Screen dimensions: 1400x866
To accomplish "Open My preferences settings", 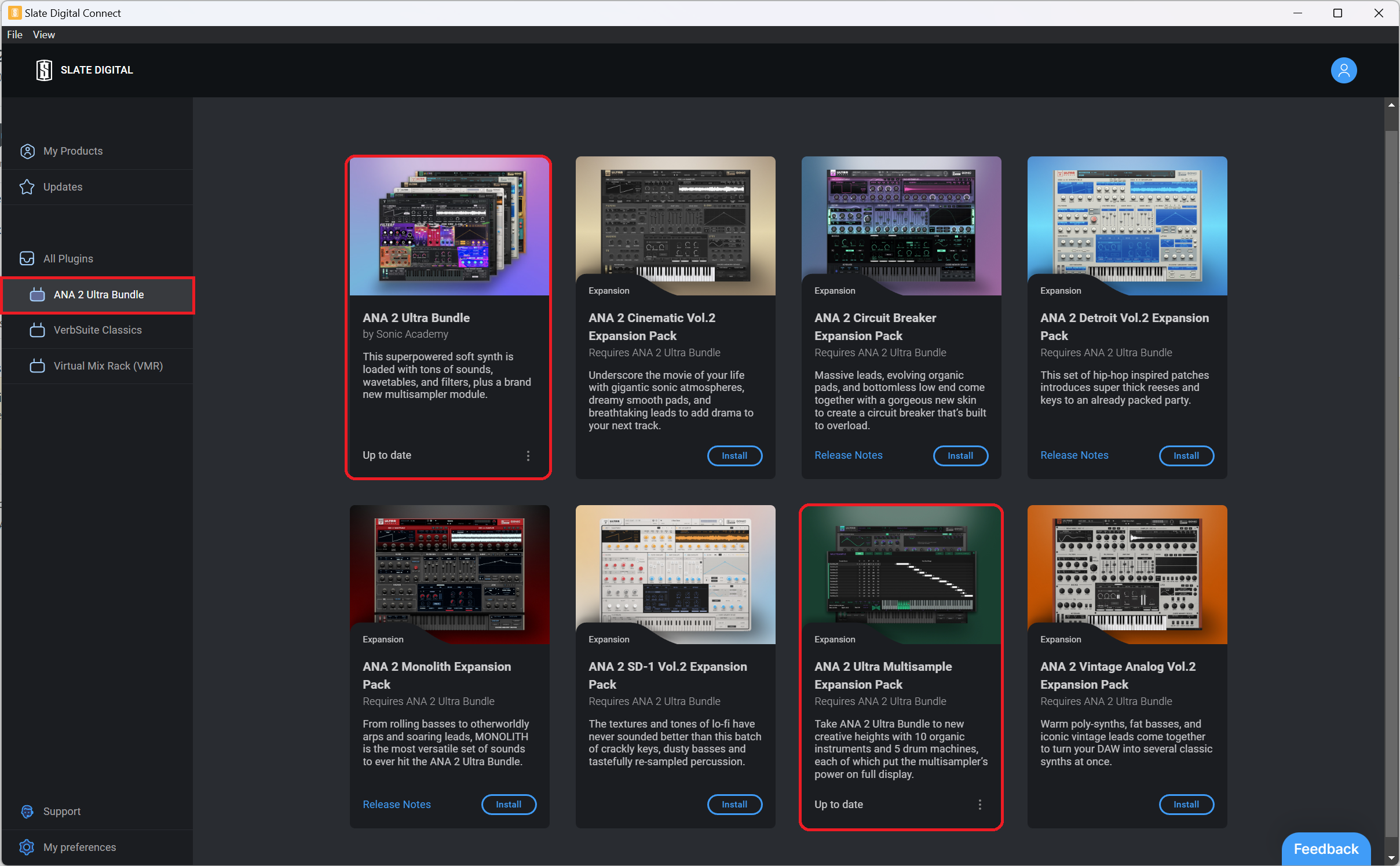I will (97, 847).
